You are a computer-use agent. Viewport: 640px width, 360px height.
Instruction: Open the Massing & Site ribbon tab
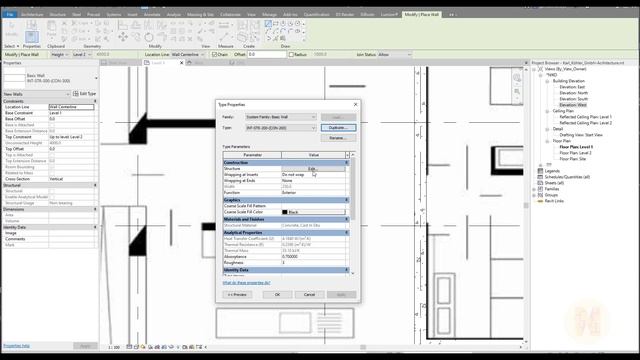coord(200,14)
